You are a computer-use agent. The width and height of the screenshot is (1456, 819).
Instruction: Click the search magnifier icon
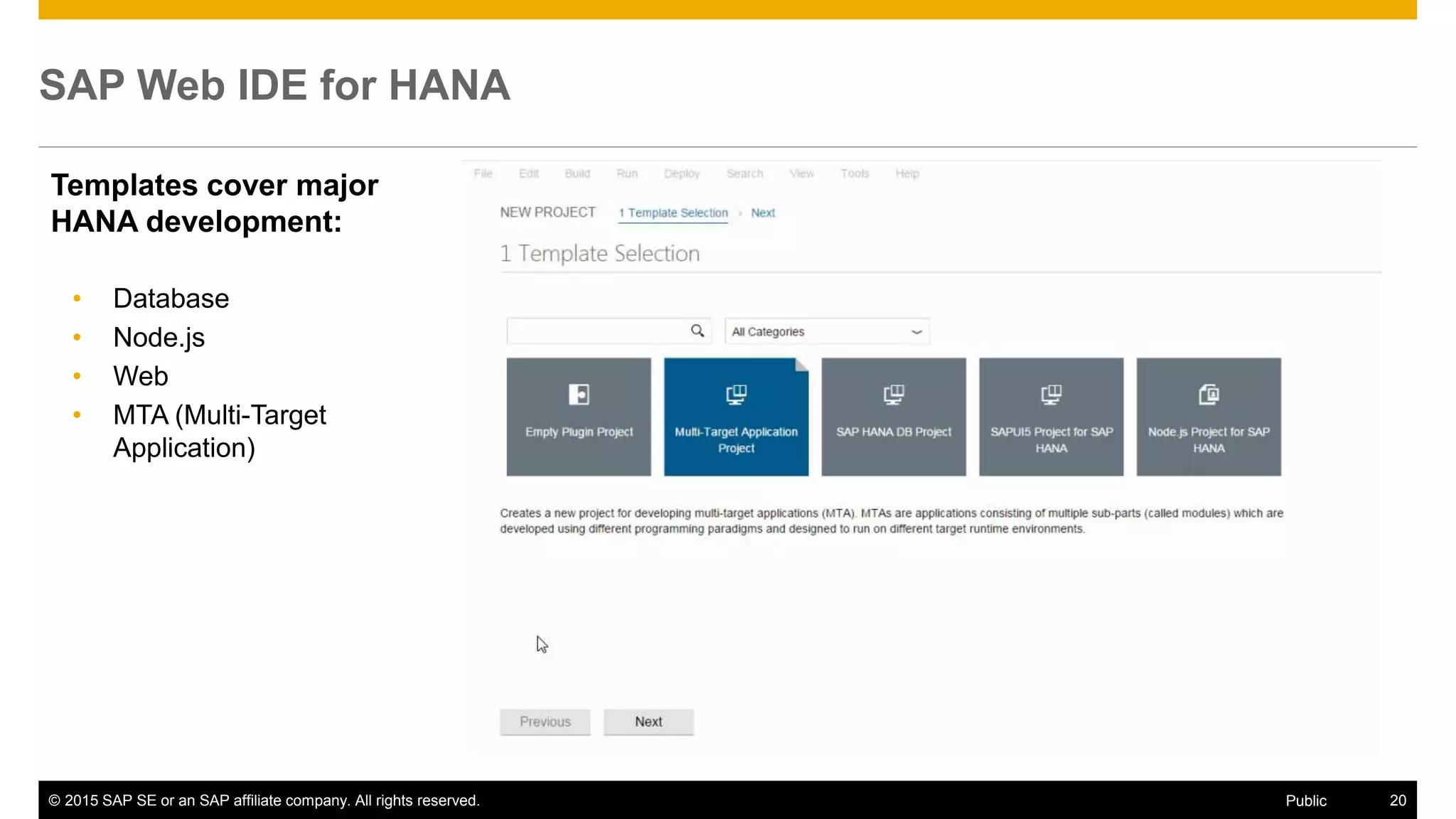[697, 331]
